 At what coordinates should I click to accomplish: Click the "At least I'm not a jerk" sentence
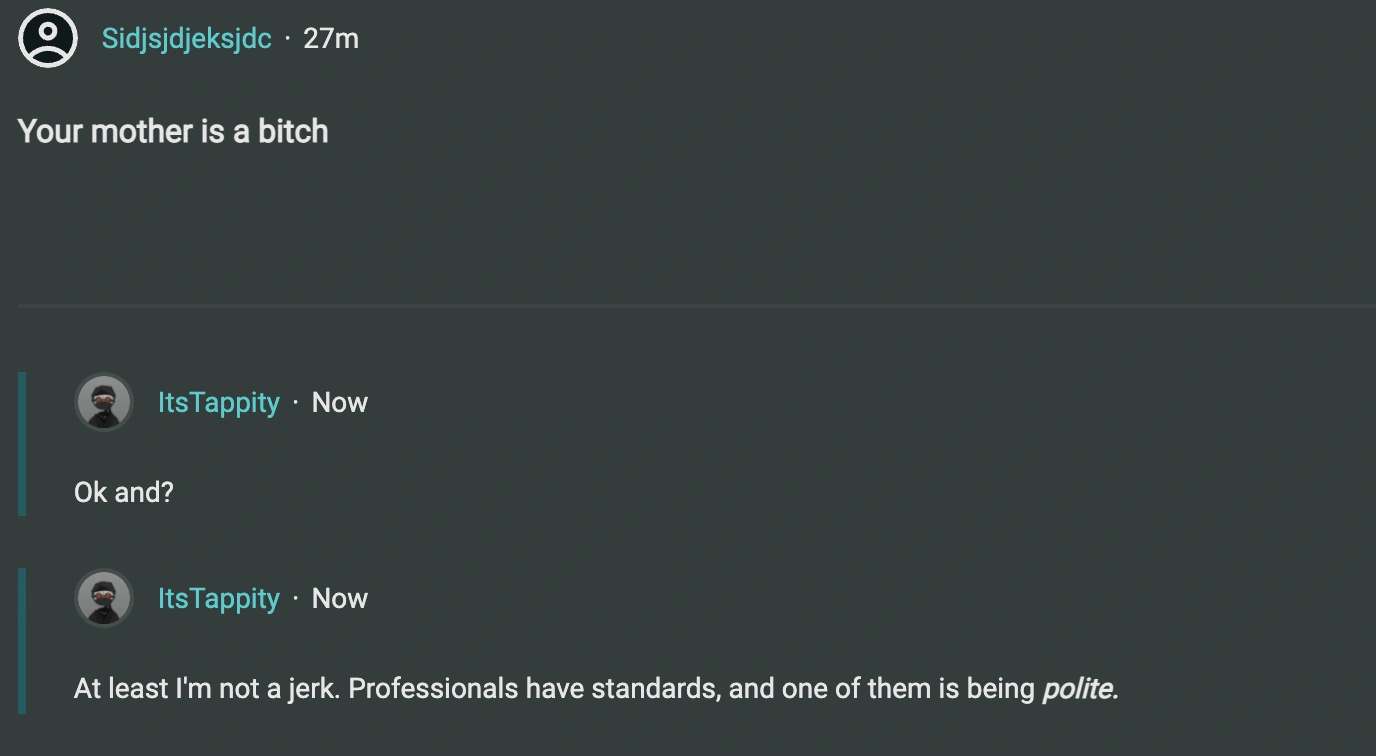(x=208, y=688)
